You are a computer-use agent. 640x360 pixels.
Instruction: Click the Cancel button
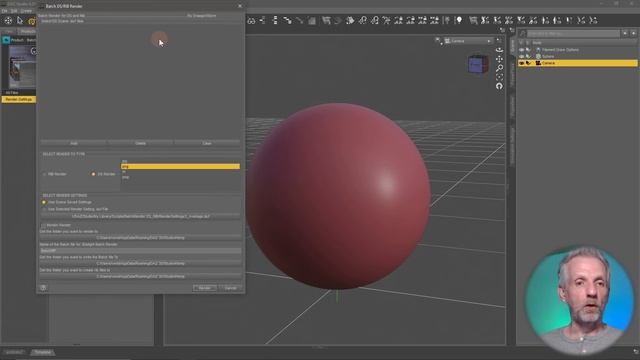(x=231, y=288)
